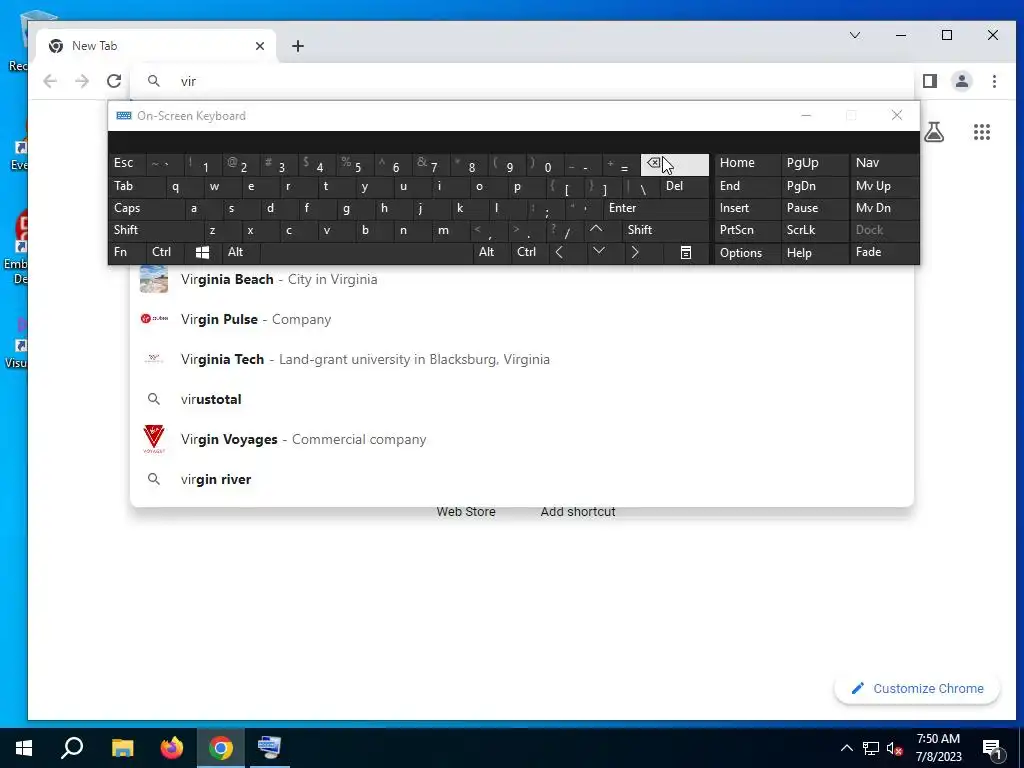Click the address bar containing vir
Viewport: 1024px width, 768px height.
tap(522, 81)
